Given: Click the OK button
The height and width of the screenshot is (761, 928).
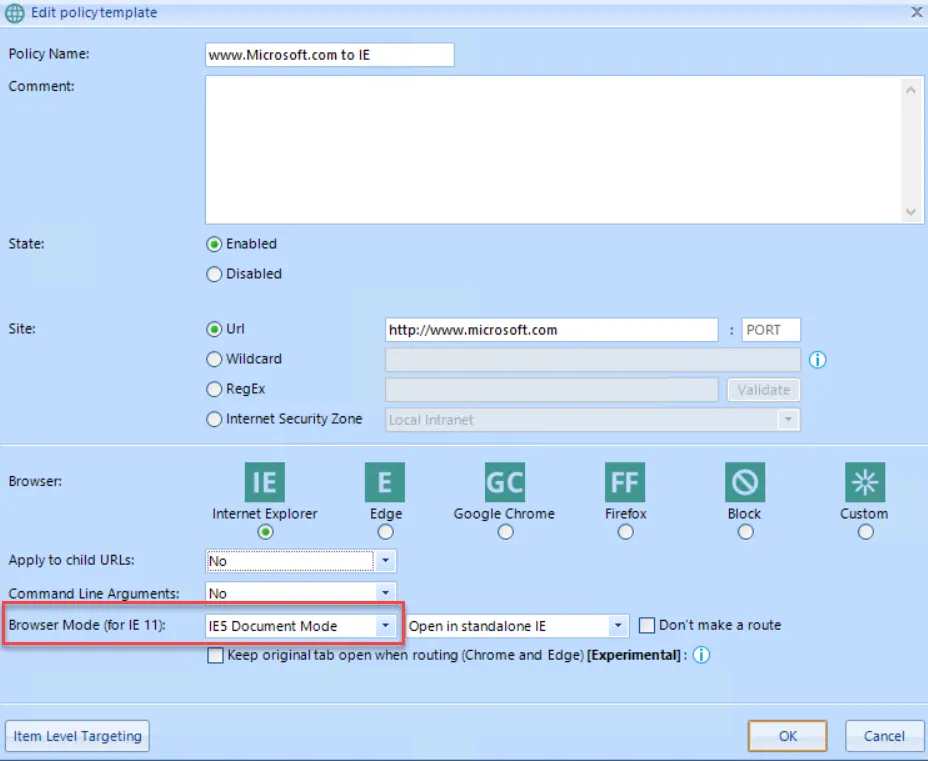Looking at the screenshot, I should (x=787, y=736).
